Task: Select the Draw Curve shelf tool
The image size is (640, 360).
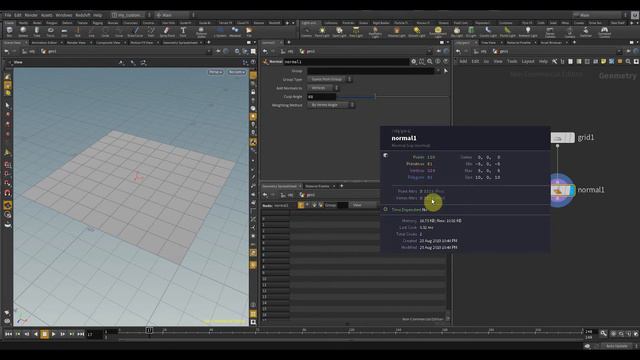Action: point(136,32)
